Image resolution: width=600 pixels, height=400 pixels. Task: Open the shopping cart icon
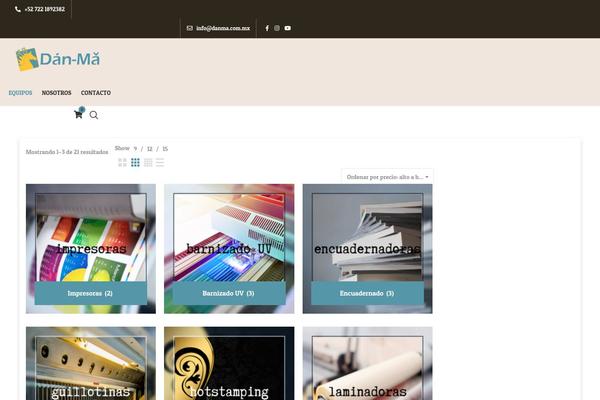point(78,114)
